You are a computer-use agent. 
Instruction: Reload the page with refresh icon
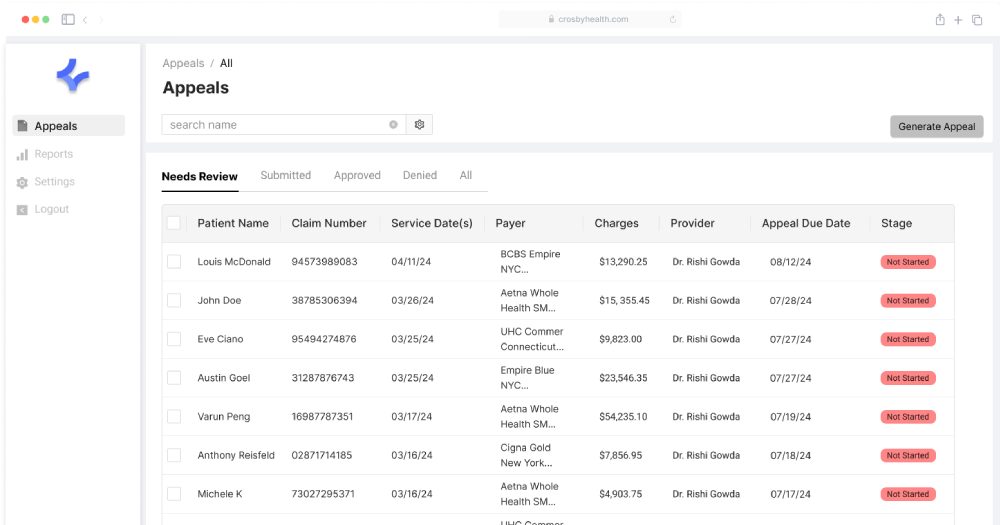coord(673,20)
